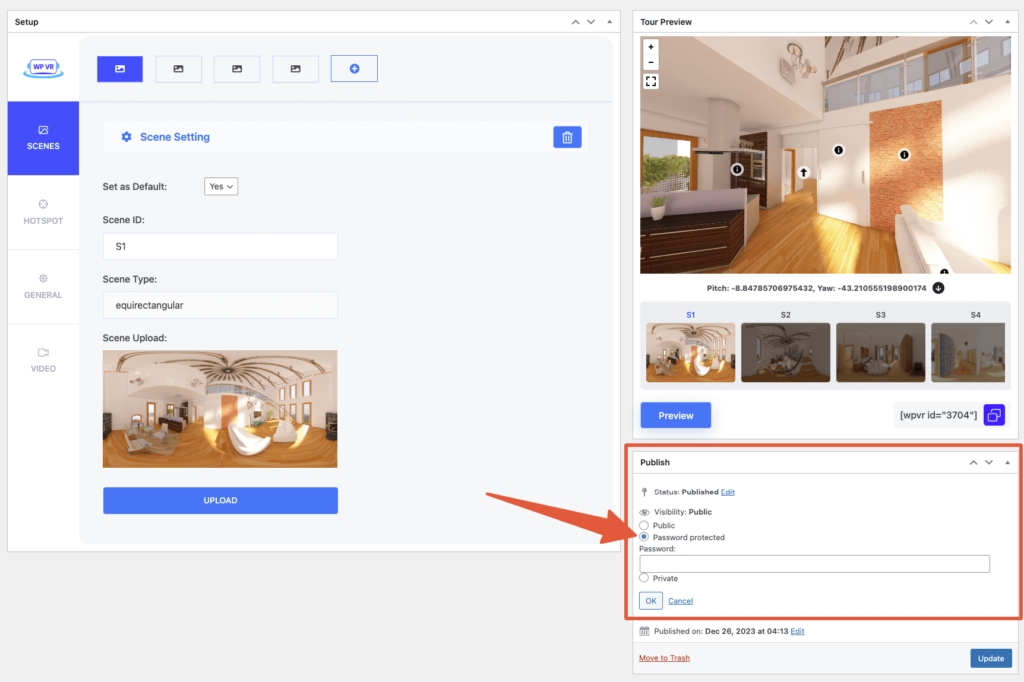Click the arrow scene hotspot in preview
This screenshot has width=1024, height=682.
click(803, 172)
